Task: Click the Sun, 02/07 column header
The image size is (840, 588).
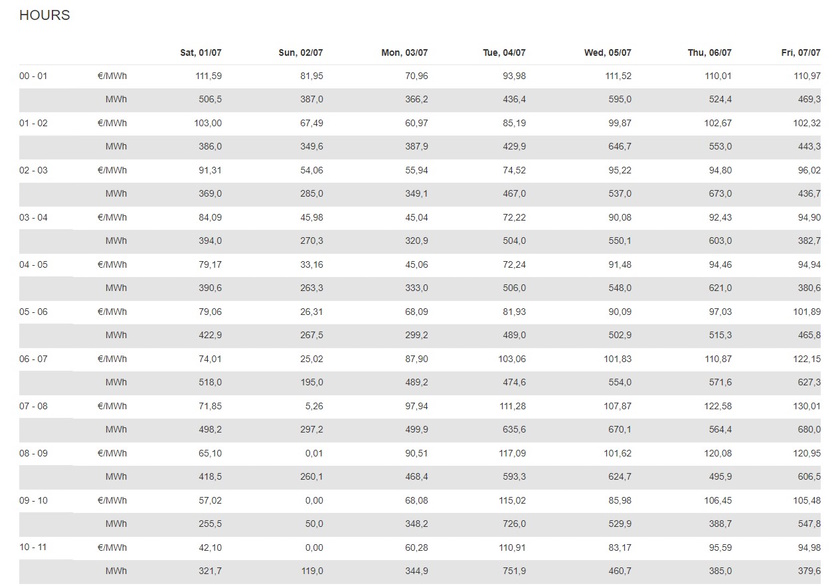Action: pos(301,53)
